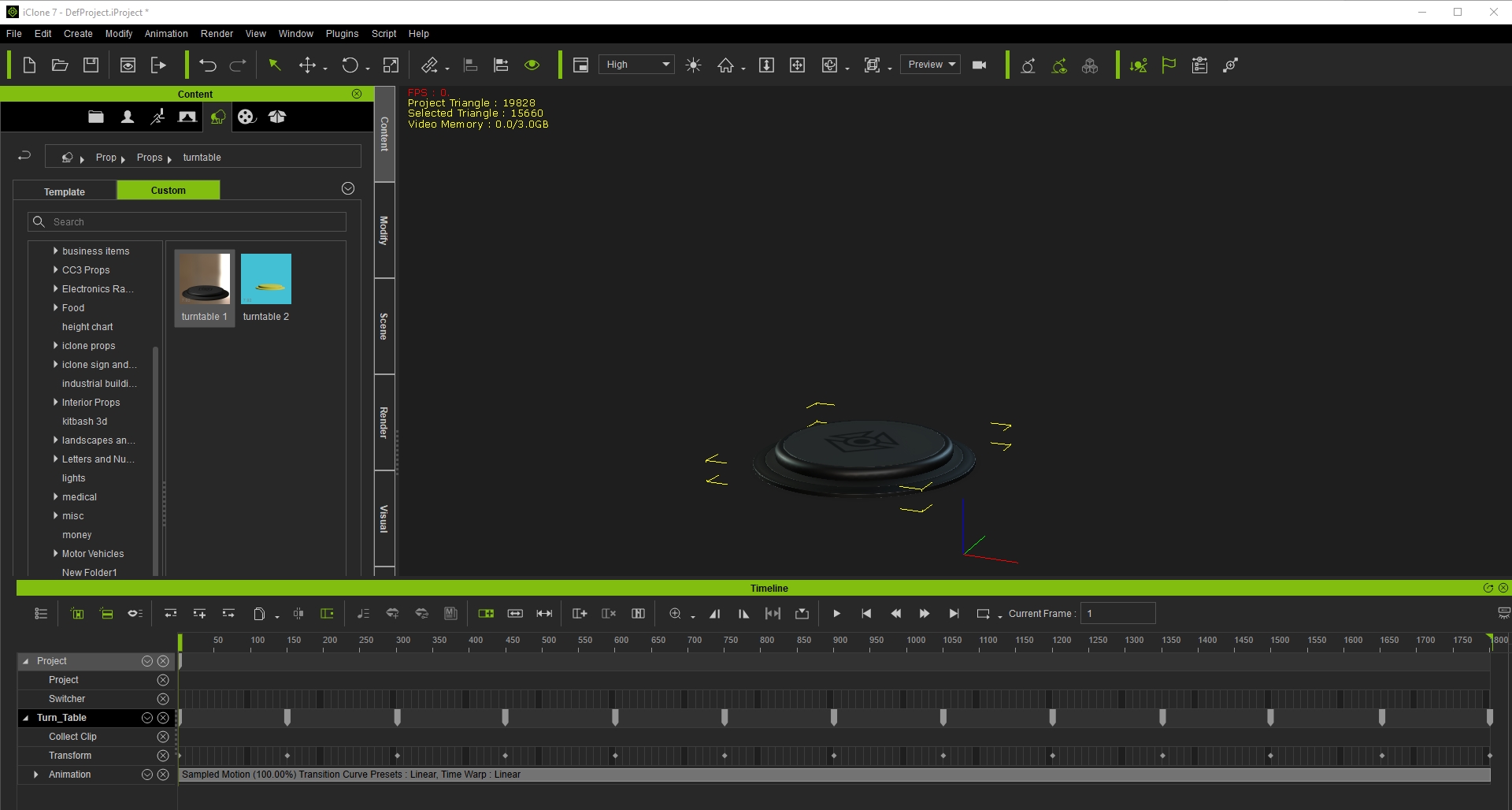The height and width of the screenshot is (810, 1512).
Task: Toggle the Collect Clip track circle
Action: point(163,737)
